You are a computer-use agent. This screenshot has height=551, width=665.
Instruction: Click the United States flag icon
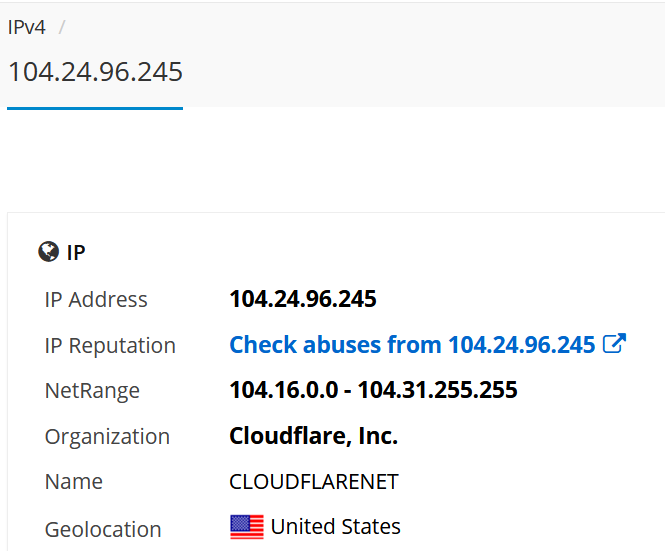click(x=247, y=527)
